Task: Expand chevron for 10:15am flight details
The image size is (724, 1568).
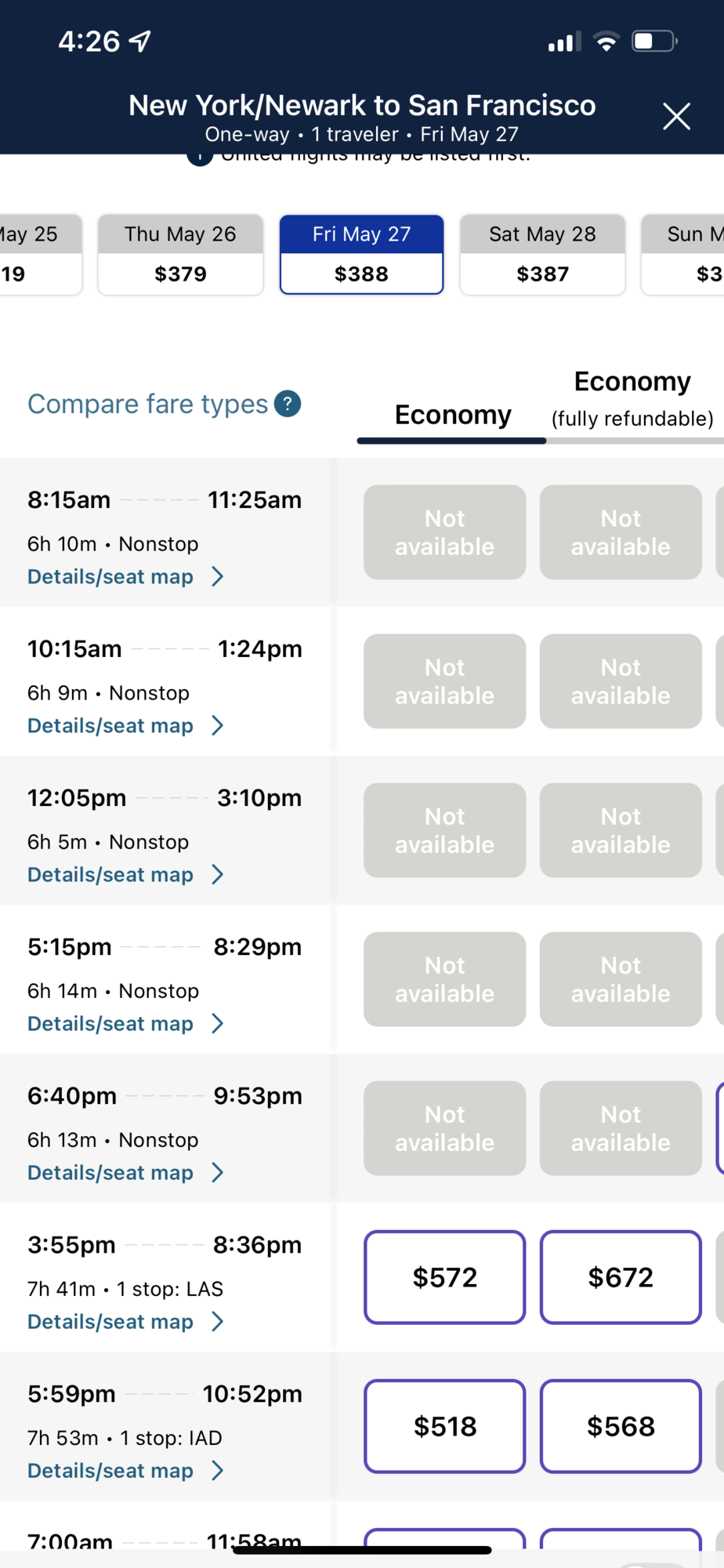Action: (x=218, y=726)
